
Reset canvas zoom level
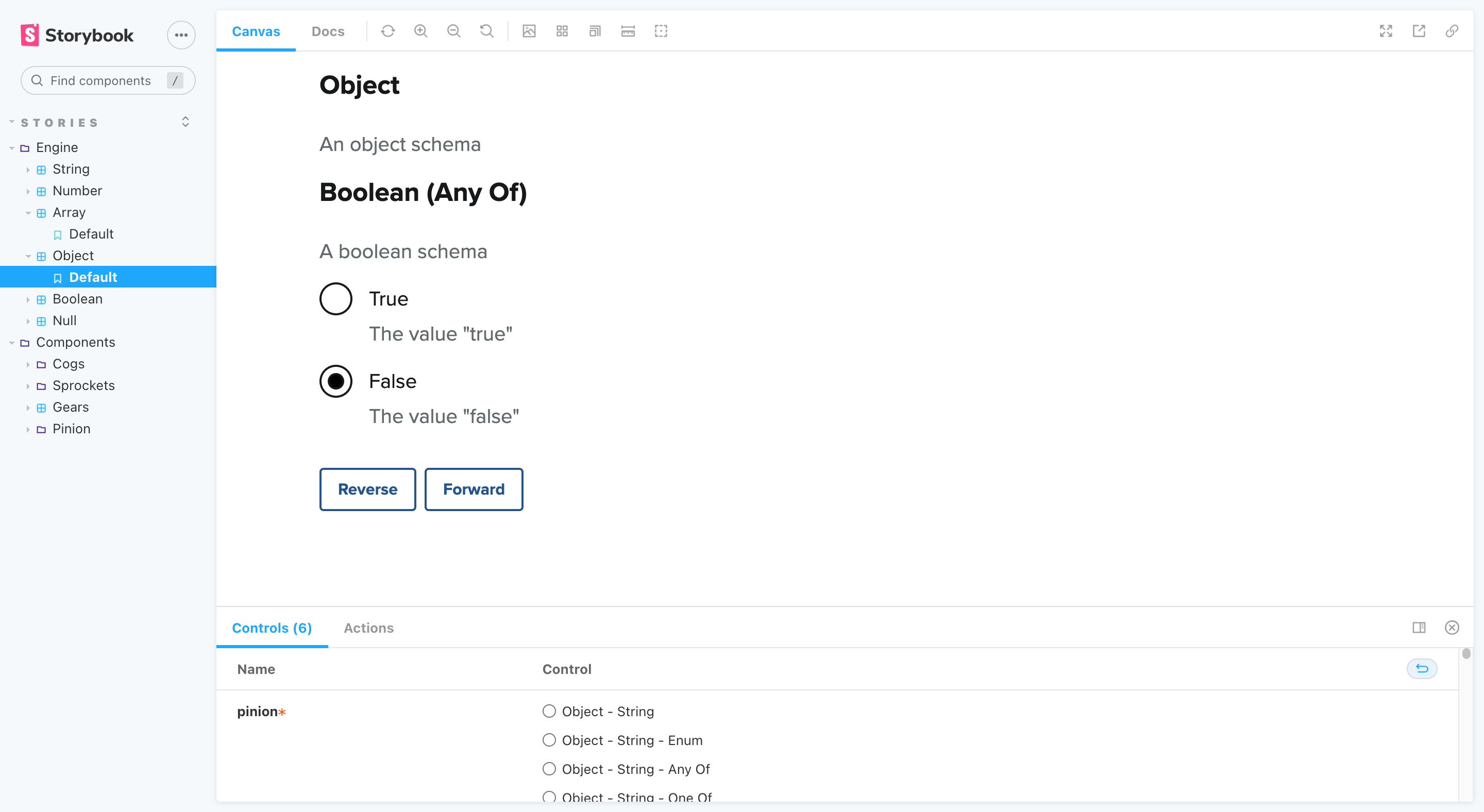click(x=487, y=31)
